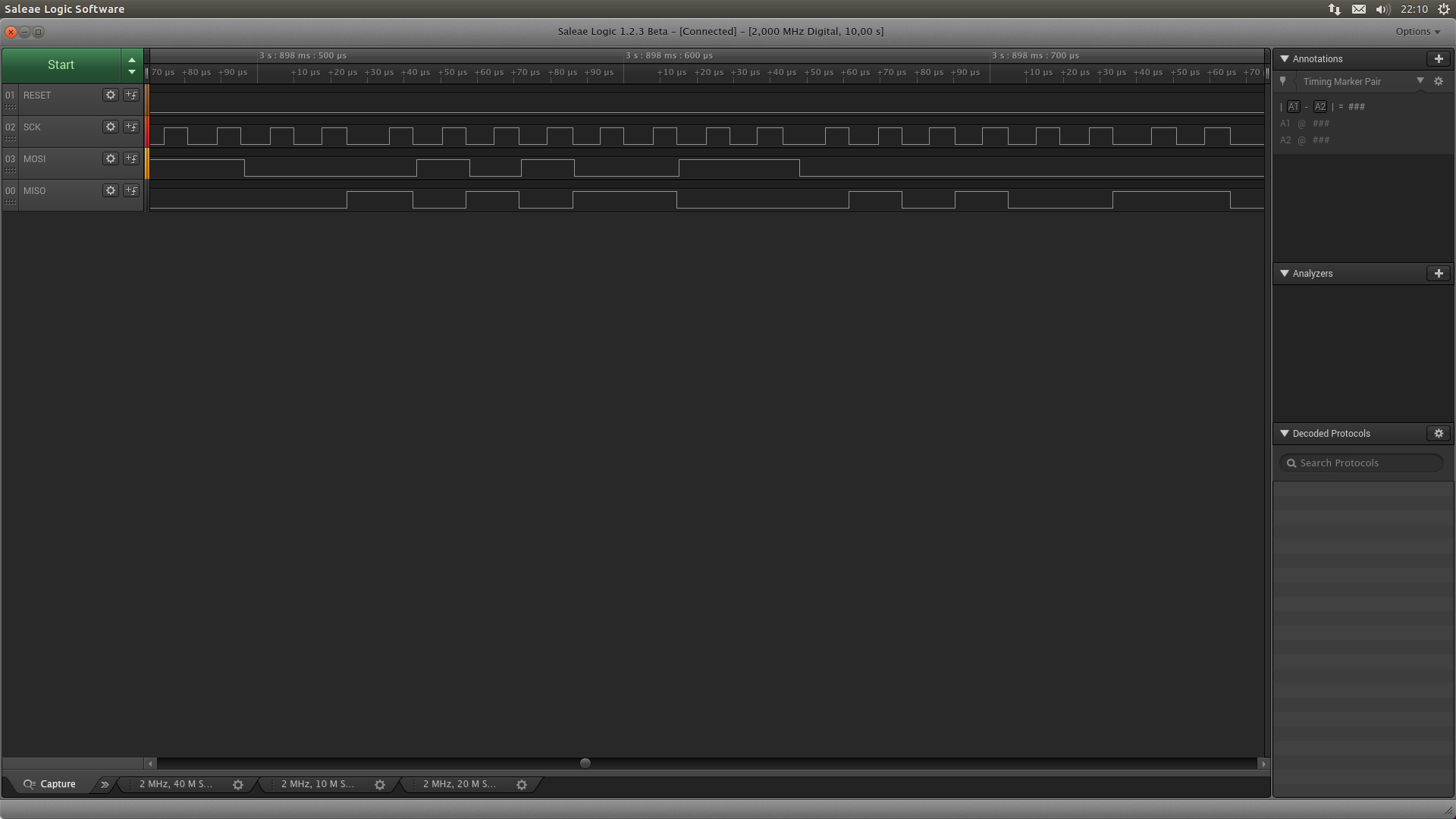The image size is (1456, 819).
Task: Open settings for 2 MHz, 10 M S tab
Action: click(380, 785)
